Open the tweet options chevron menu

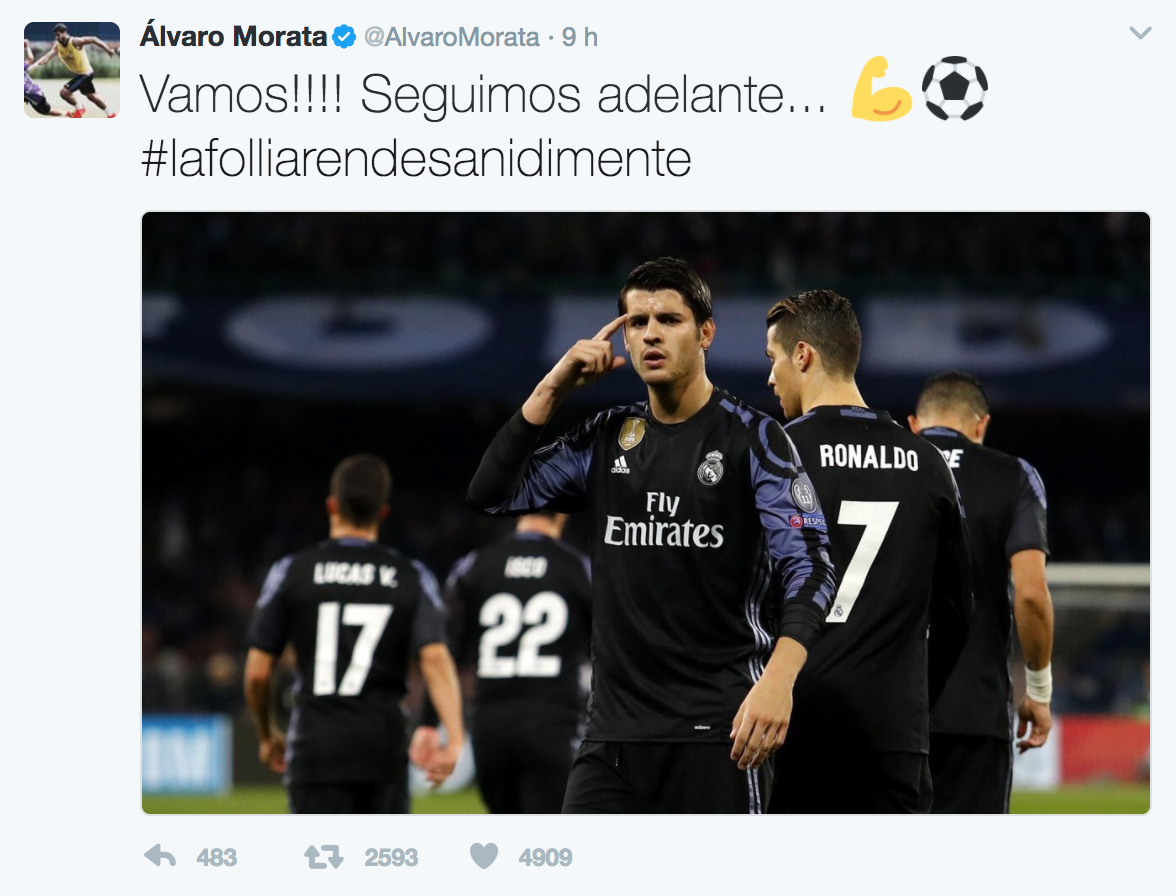coord(1140,33)
